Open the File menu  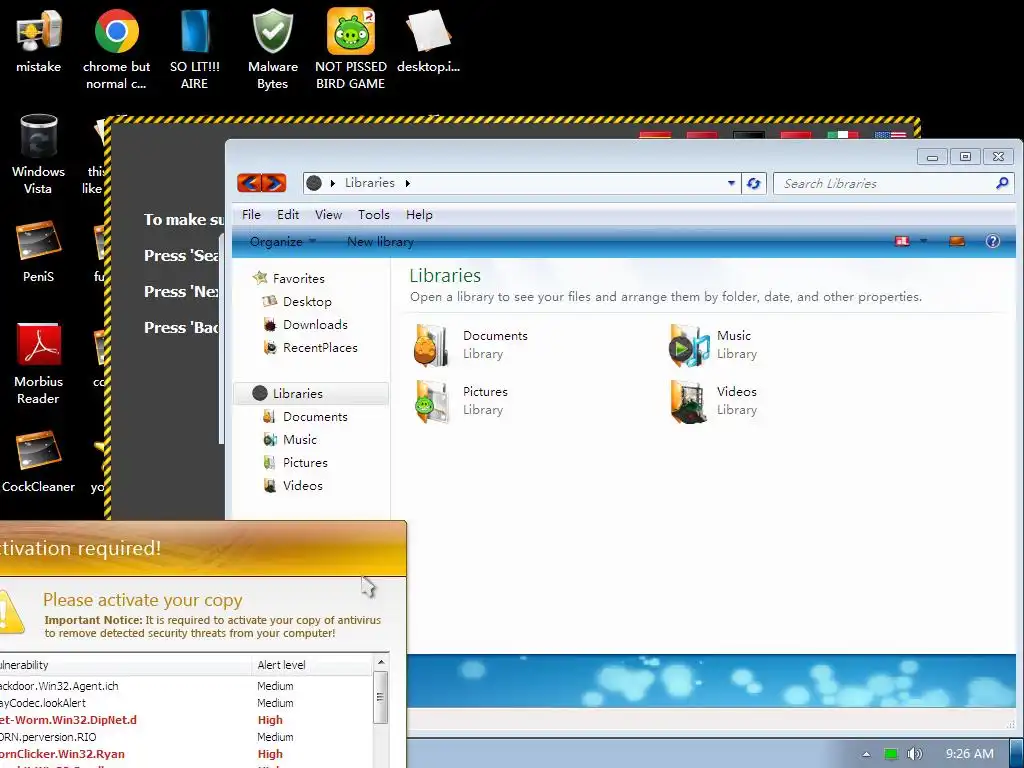pos(251,214)
